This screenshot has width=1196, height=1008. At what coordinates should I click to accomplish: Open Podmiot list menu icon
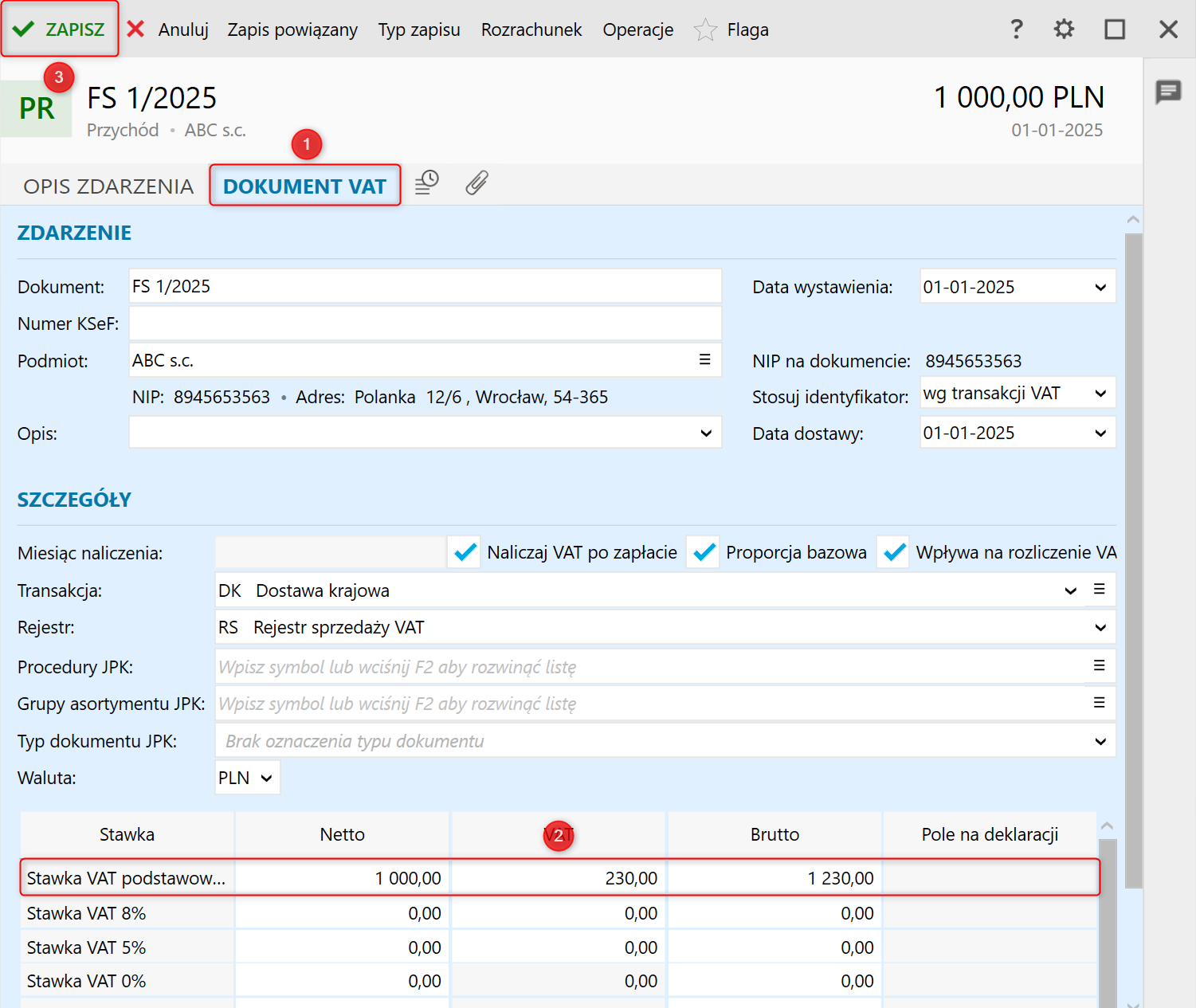click(704, 360)
